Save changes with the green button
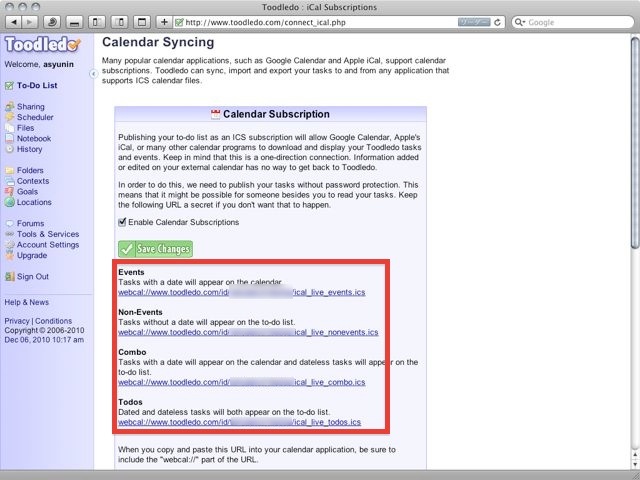Screen dimensions: 640x480 click(x=156, y=249)
